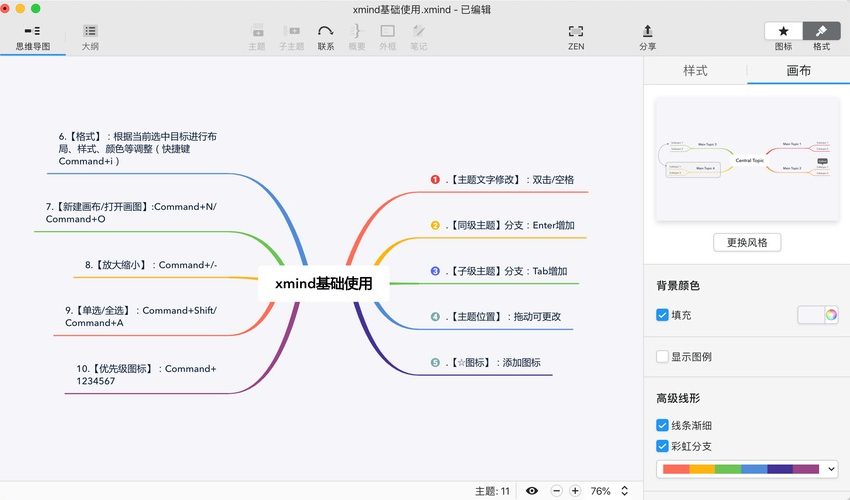Switch to the 画布 canvas tab
Viewport: 850px width, 500px height.
pyautogui.click(x=799, y=71)
